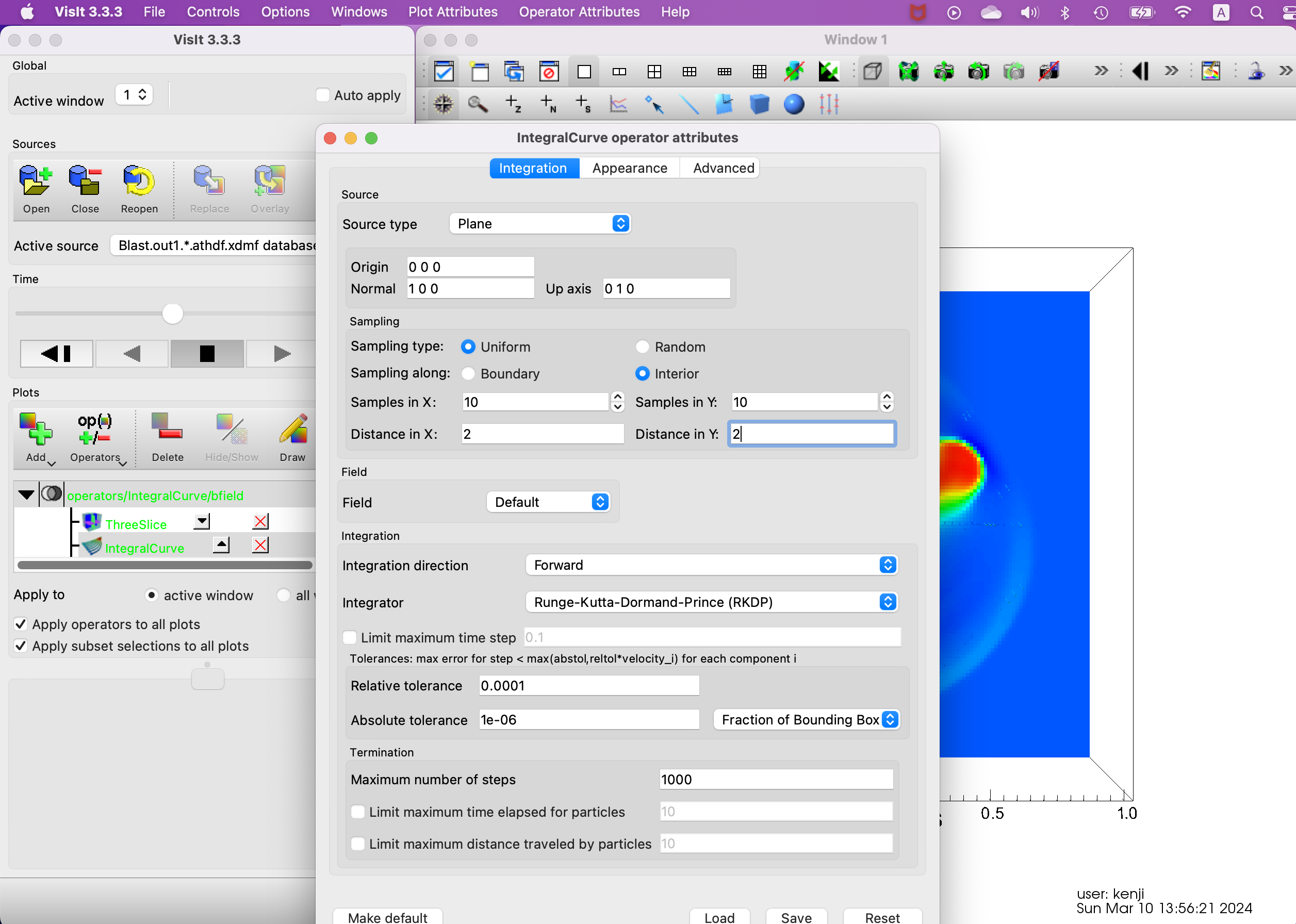Screen dimensions: 1296x924
Task: Open the Integration direction dropdown
Action: [x=711, y=565]
